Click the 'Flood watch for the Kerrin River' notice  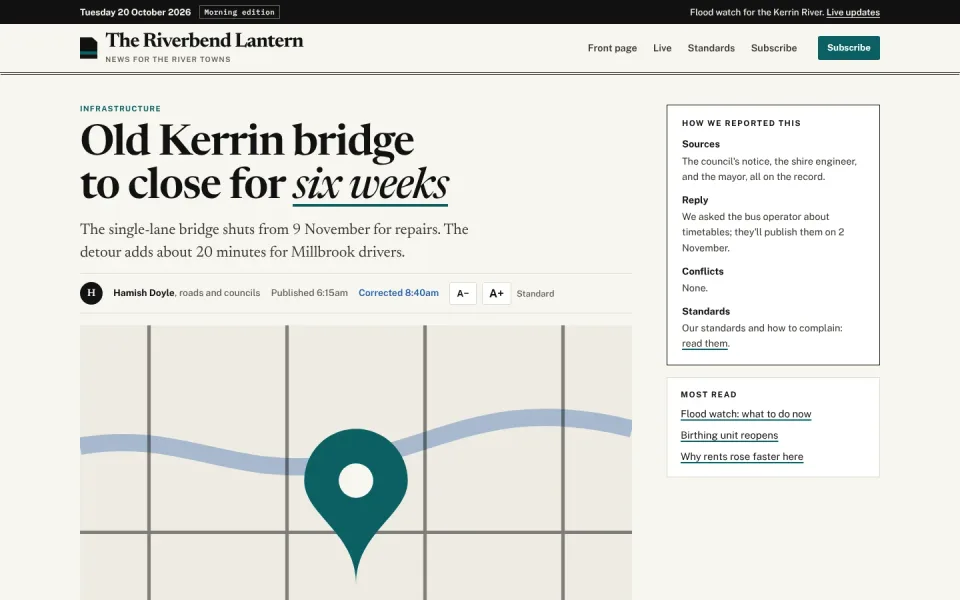(757, 12)
